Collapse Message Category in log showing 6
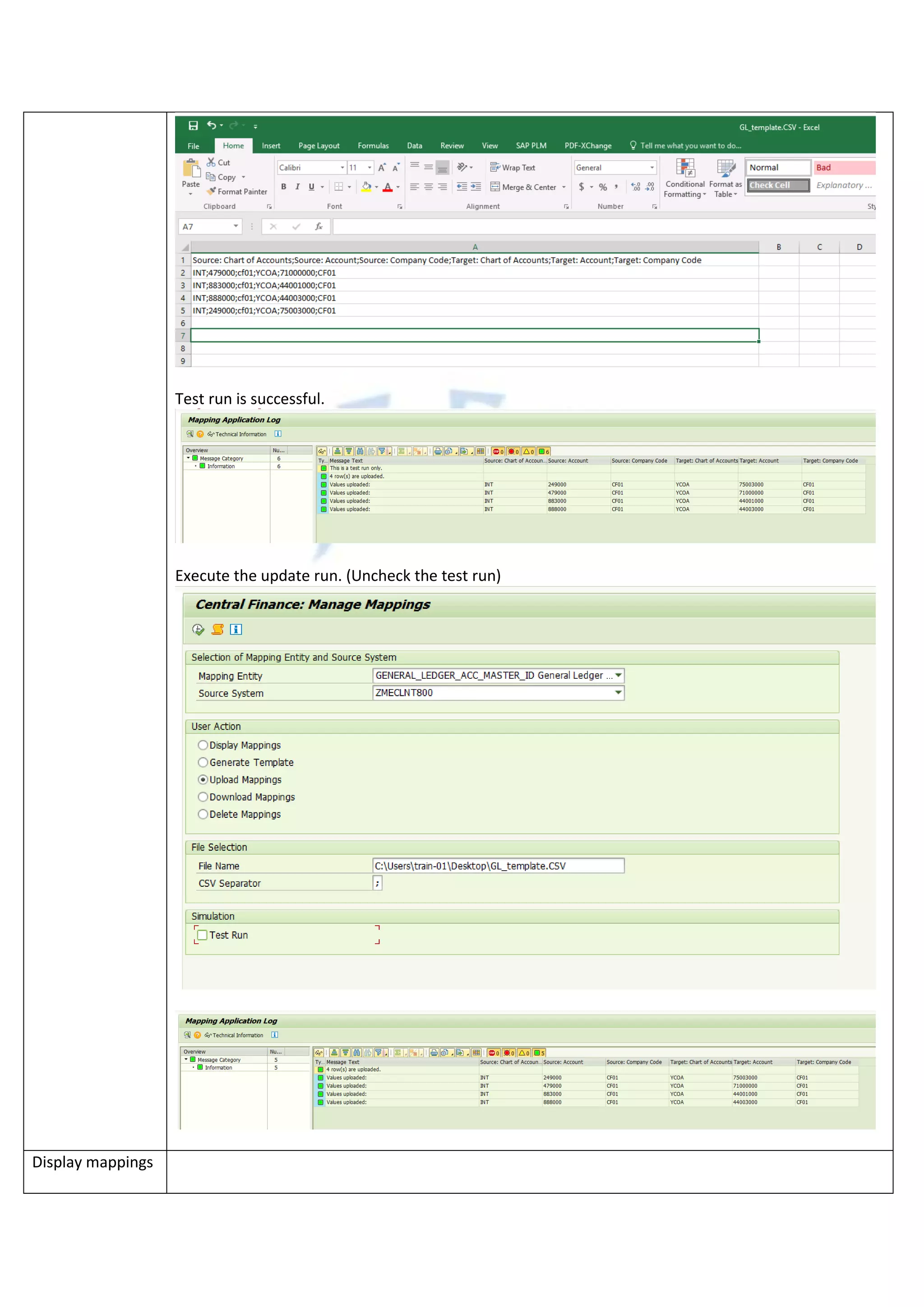 pyautogui.click(x=188, y=458)
